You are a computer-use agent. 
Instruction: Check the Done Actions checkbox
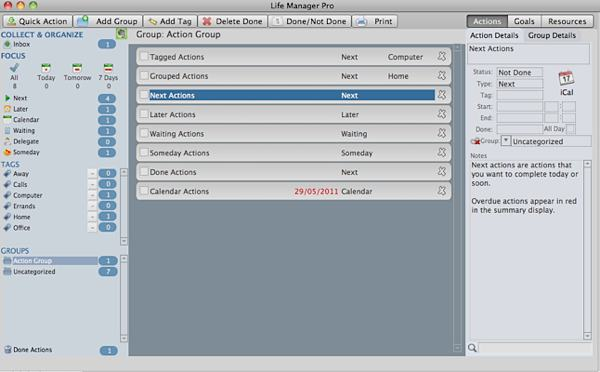tap(144, 171)
